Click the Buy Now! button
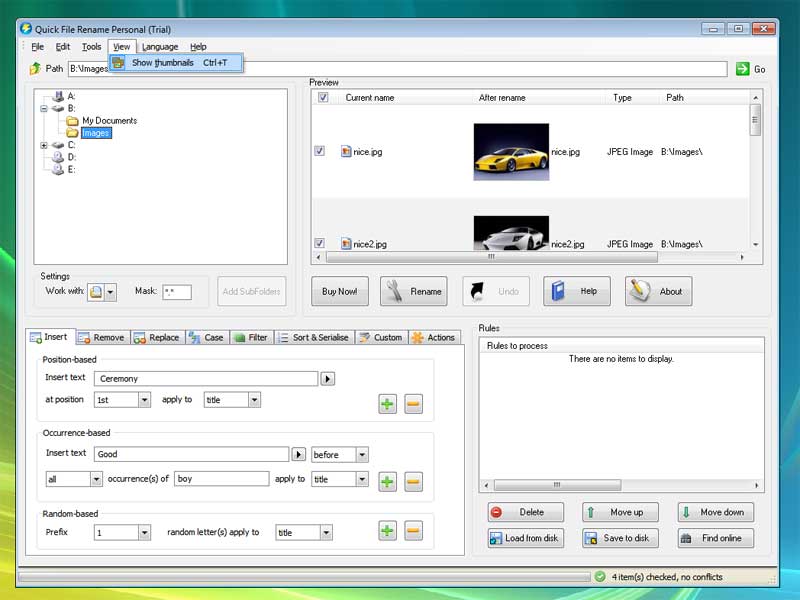The height and width of the screenshot is (600, 800). tap(340, 291)
